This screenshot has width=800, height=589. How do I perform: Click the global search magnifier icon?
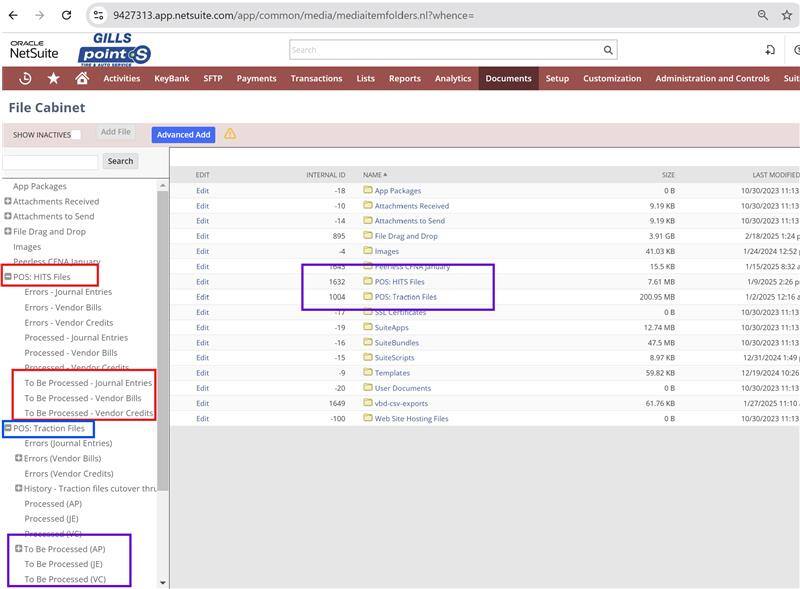click(x=608, y=50)
